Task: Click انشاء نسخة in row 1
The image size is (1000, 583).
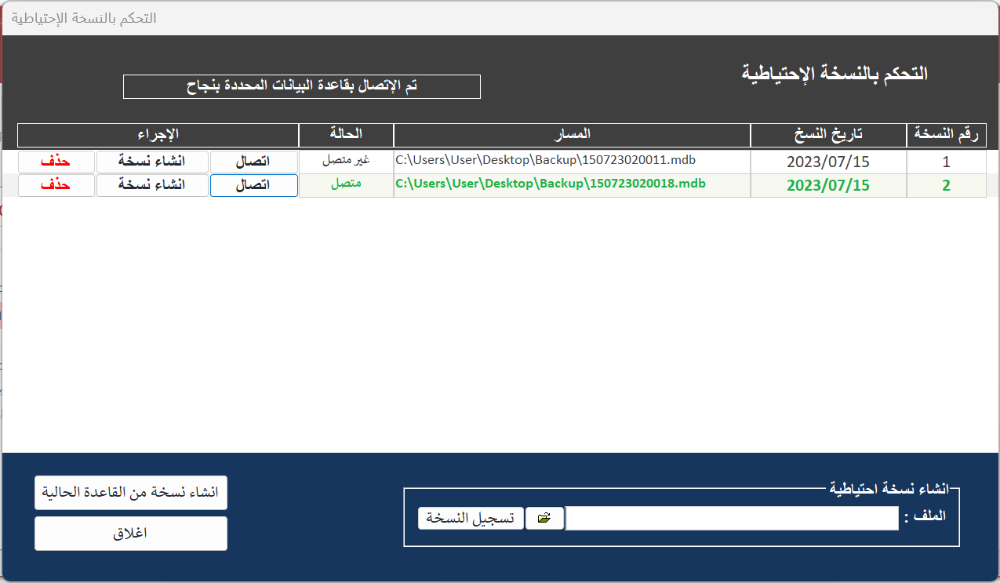Action: point(152,161)
